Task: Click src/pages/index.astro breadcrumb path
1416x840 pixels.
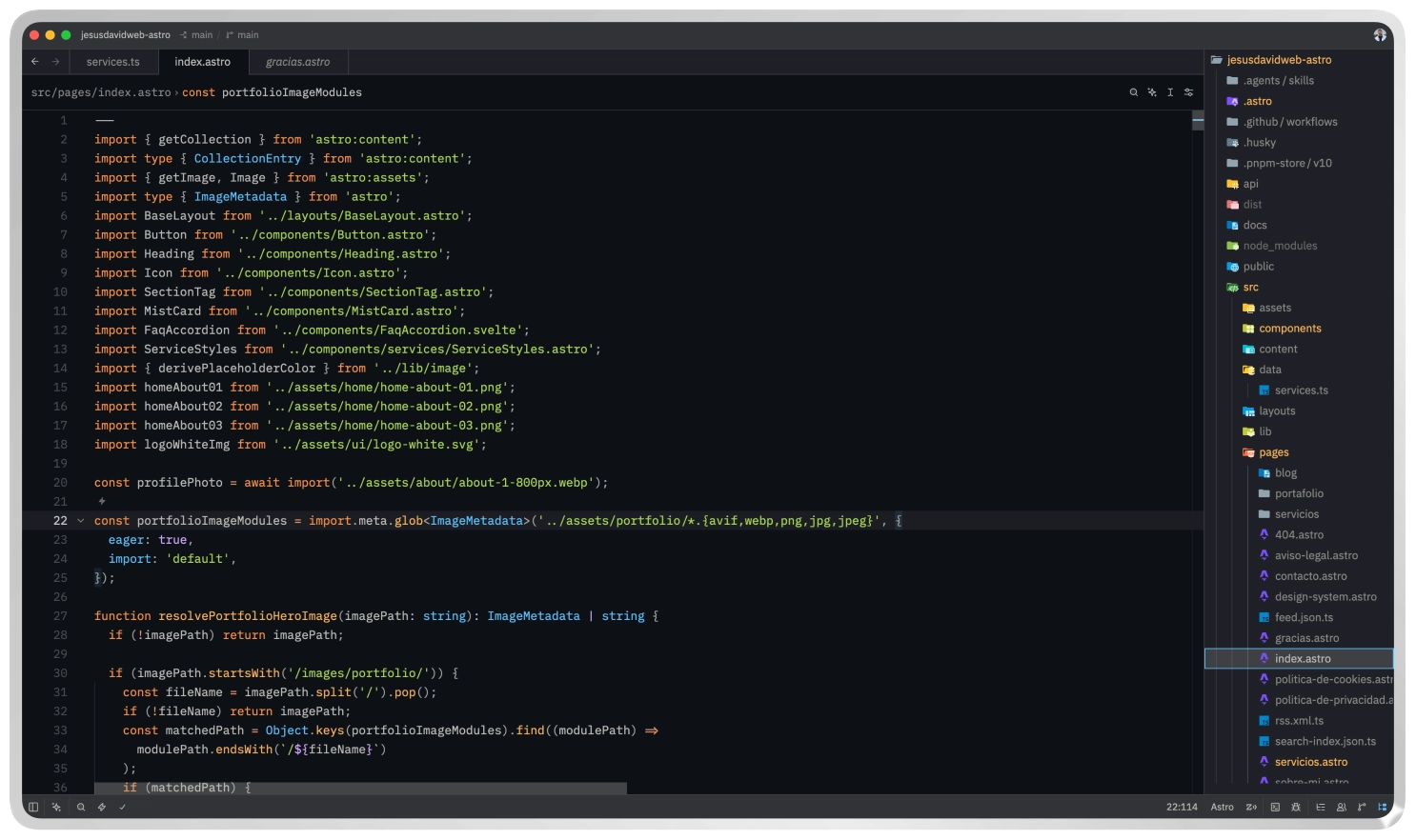Action: click(x=101, y=92)
